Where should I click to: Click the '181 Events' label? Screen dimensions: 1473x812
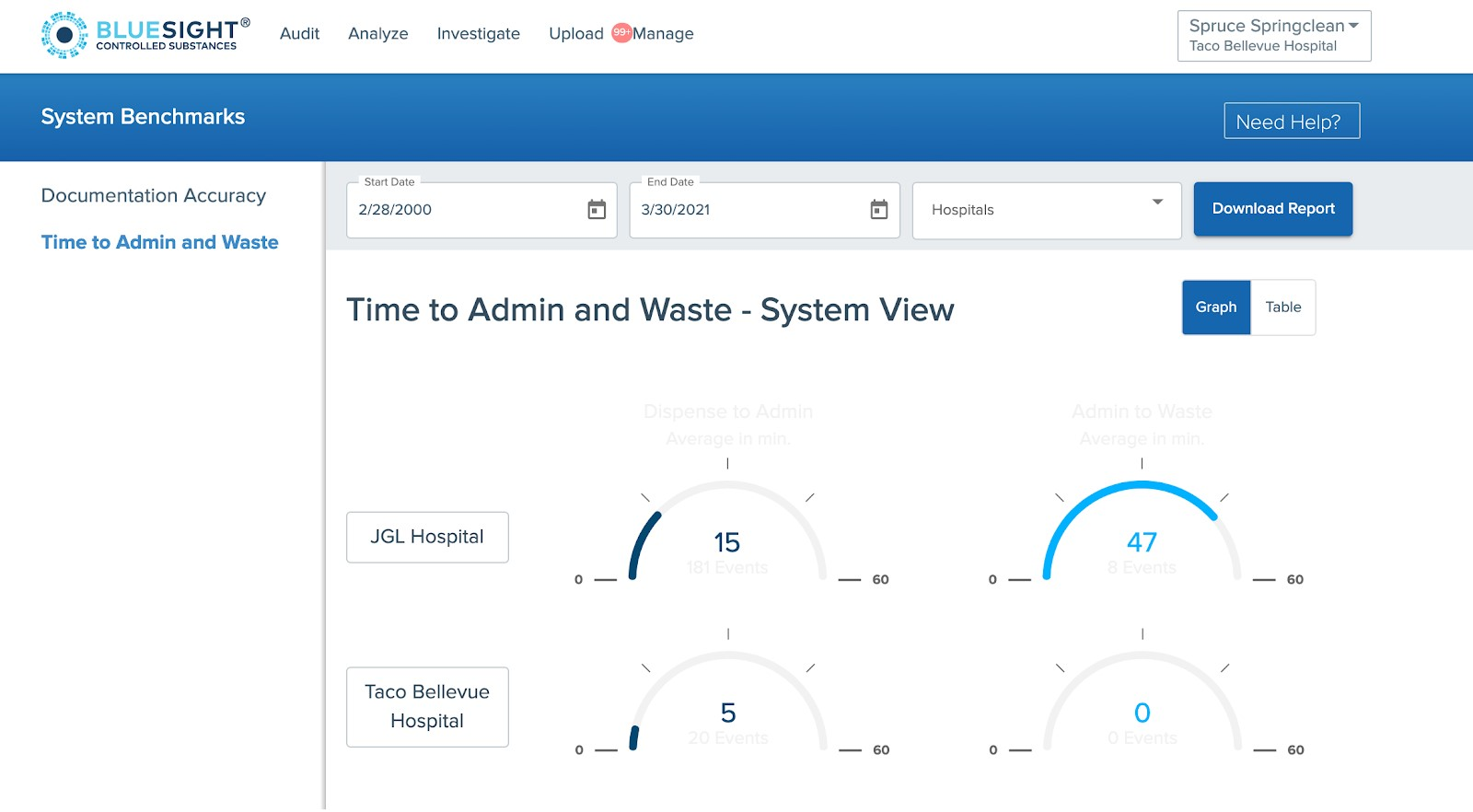(727, 568)
